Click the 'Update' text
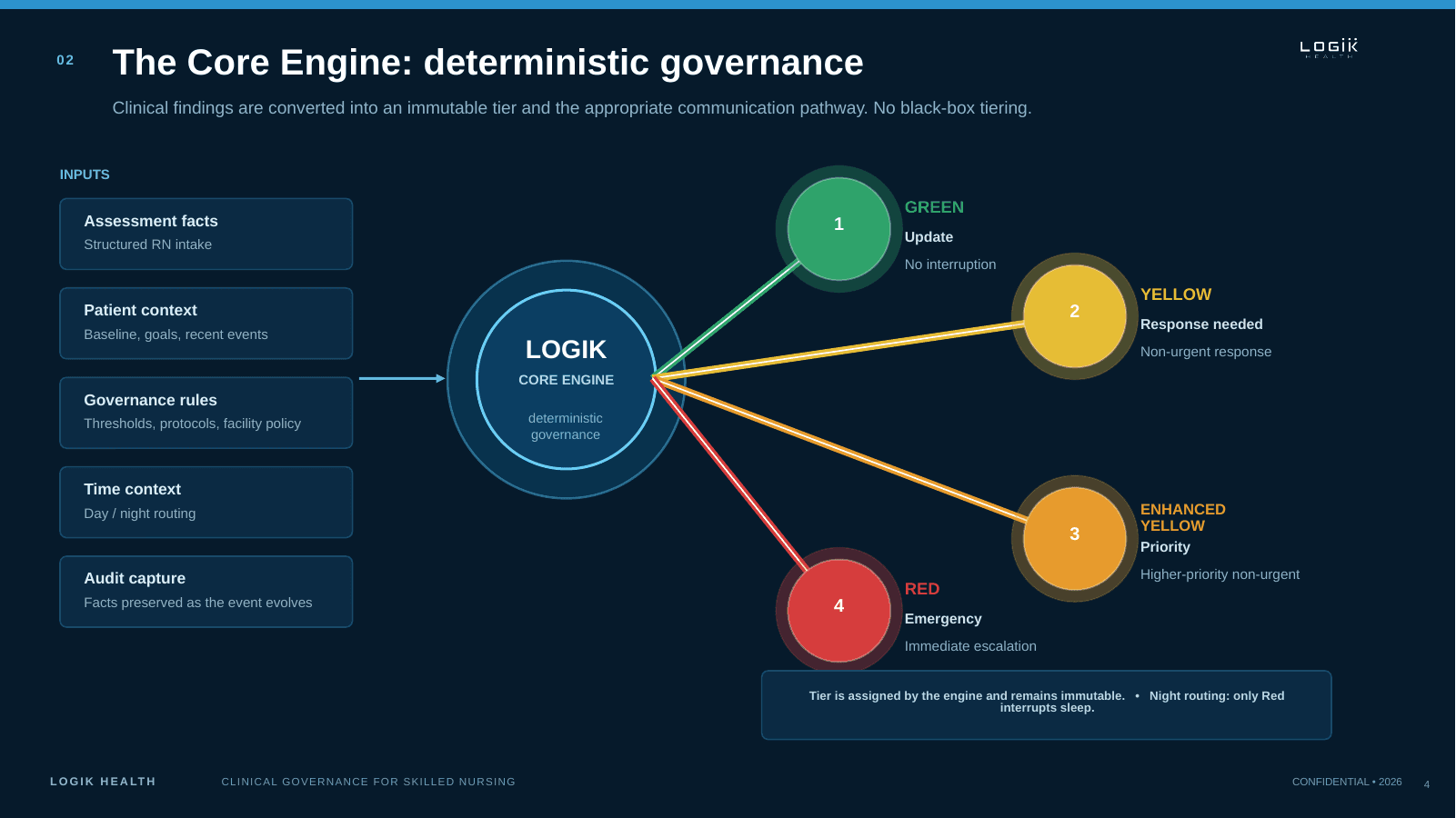 [x=929, y=237]
